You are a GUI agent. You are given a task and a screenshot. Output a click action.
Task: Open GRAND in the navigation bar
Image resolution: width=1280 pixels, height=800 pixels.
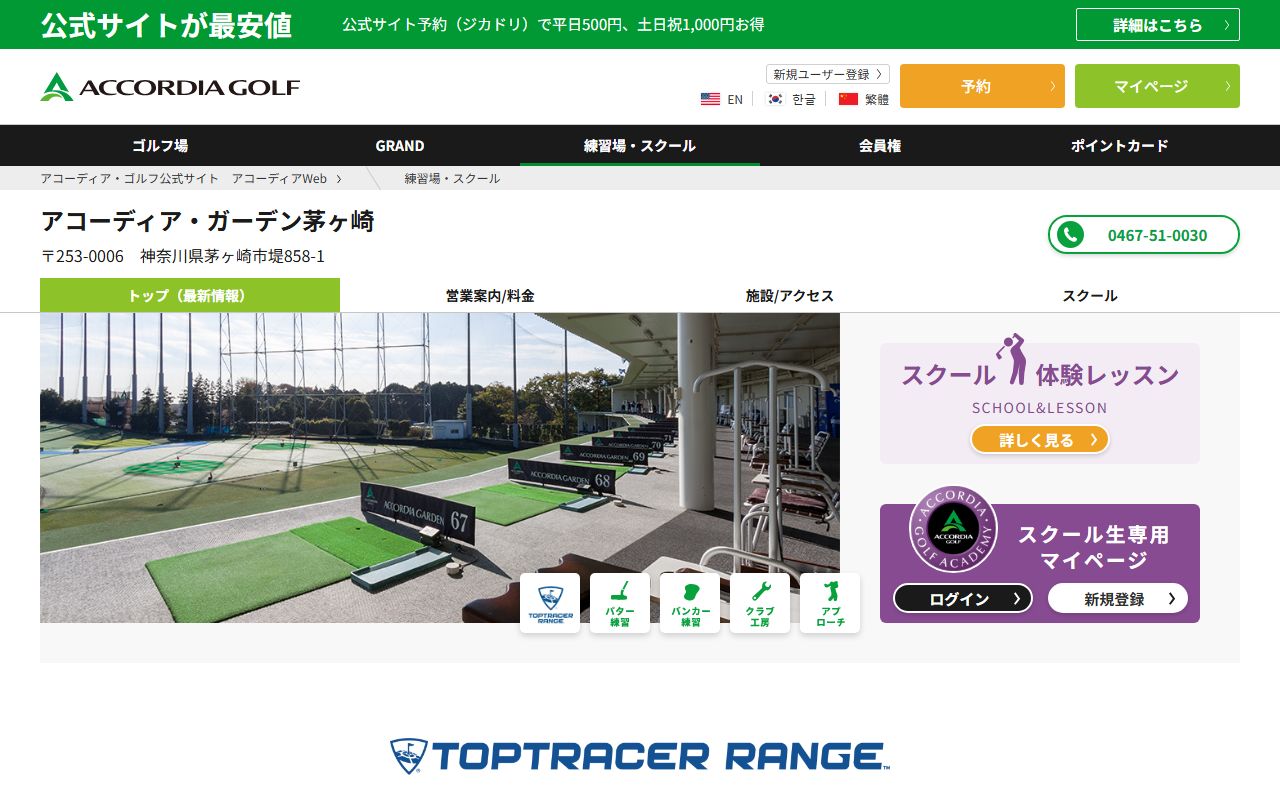400,145
